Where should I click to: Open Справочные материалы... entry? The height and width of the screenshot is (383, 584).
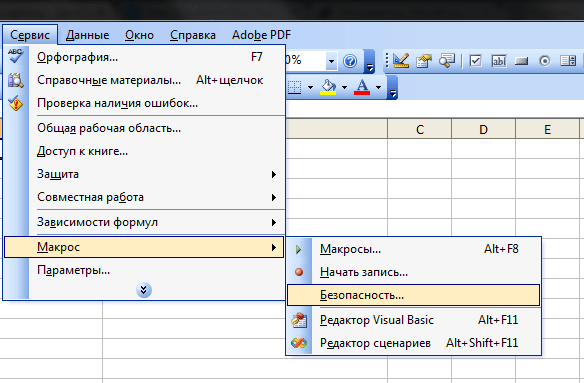point(144,80)
